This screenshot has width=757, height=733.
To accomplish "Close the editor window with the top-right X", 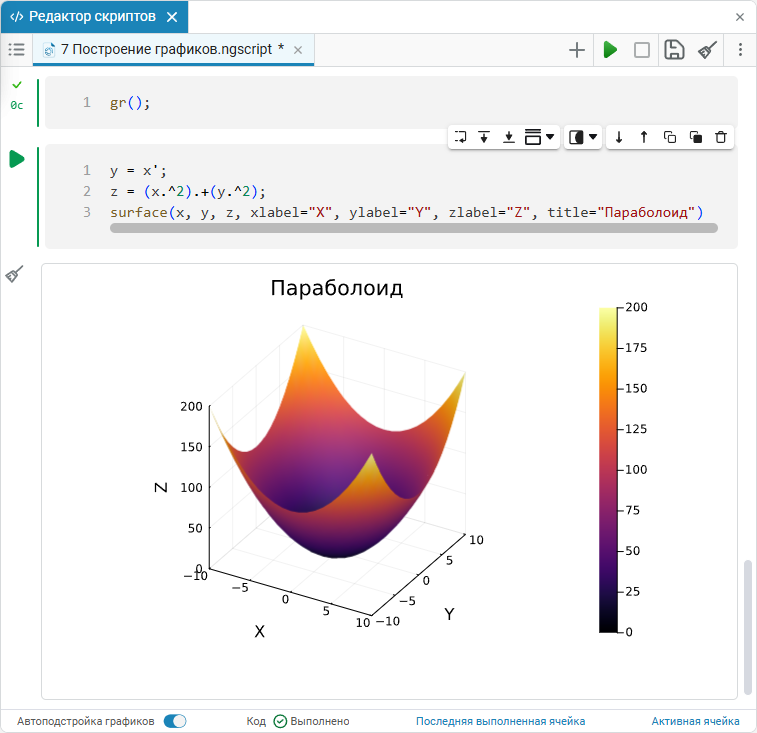I will click(740, 17).
